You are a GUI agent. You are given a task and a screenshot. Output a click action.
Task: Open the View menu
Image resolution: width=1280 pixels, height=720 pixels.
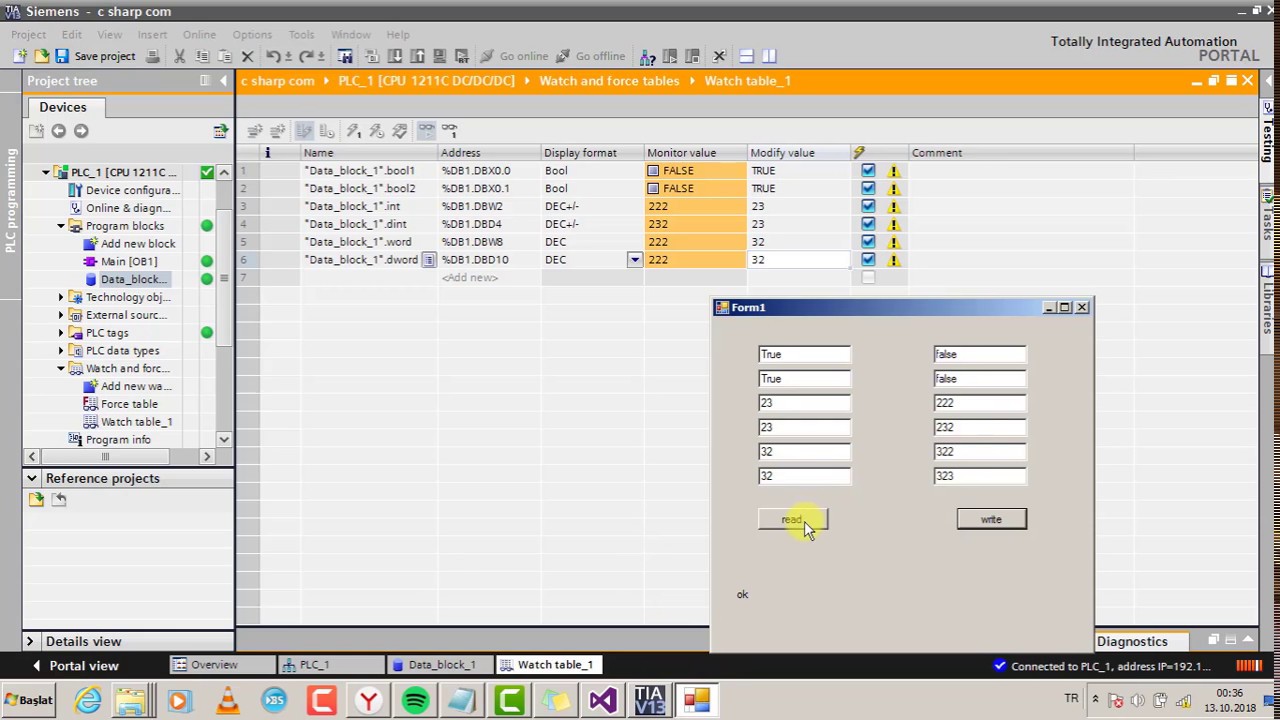pos(110,34)
